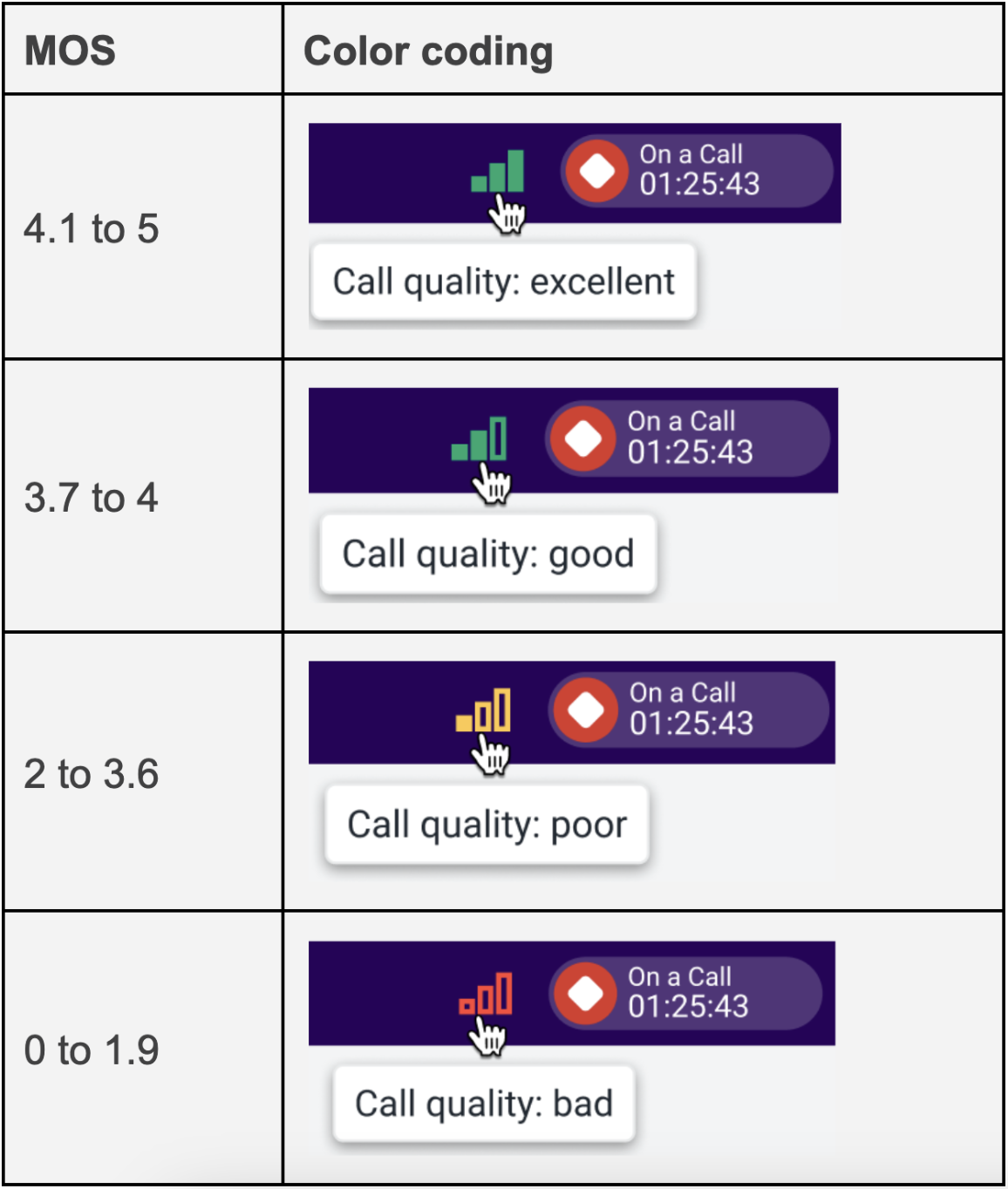Image resolution: width=1008 pixels, height=1189 pixels.
Task: Click the On a Call pill in excellent row
Action: (x=697, y=171)
